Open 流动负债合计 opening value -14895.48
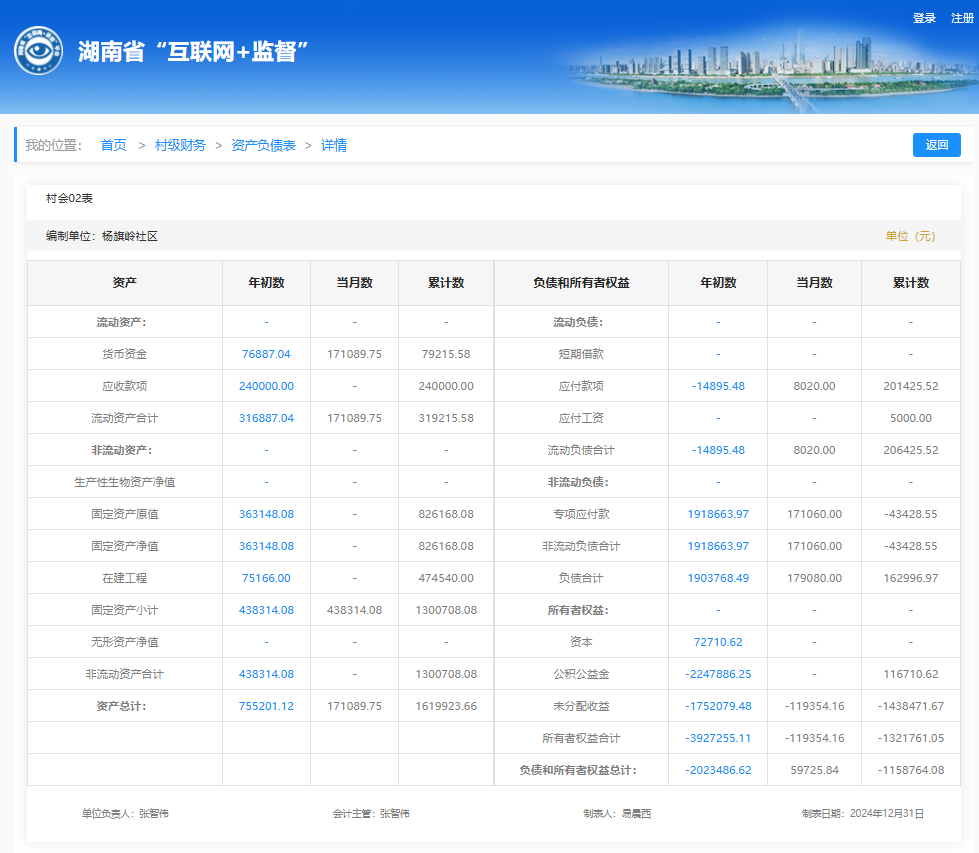979x853 pixels. click(718, 450)
